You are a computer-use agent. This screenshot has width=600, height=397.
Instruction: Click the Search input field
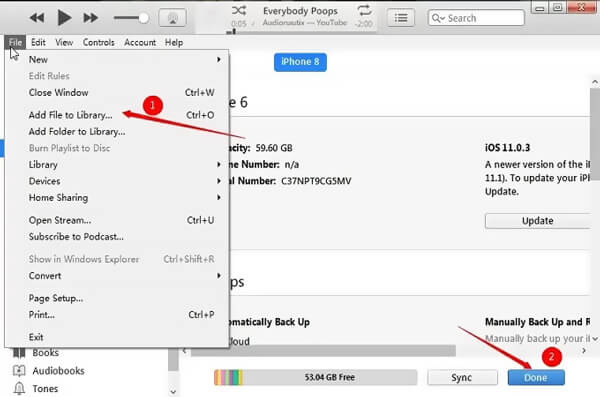click(476, 18)
